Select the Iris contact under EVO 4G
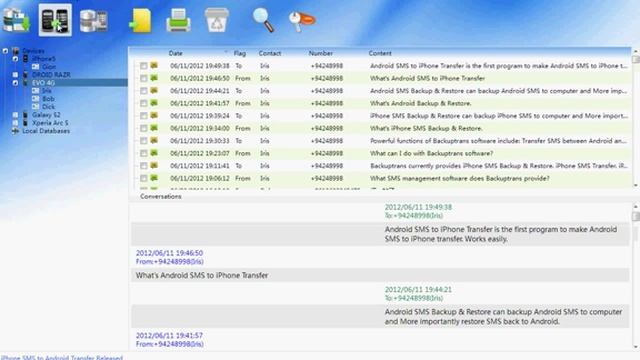This screenshot has height=360, width=640. (x=47, y=91)
